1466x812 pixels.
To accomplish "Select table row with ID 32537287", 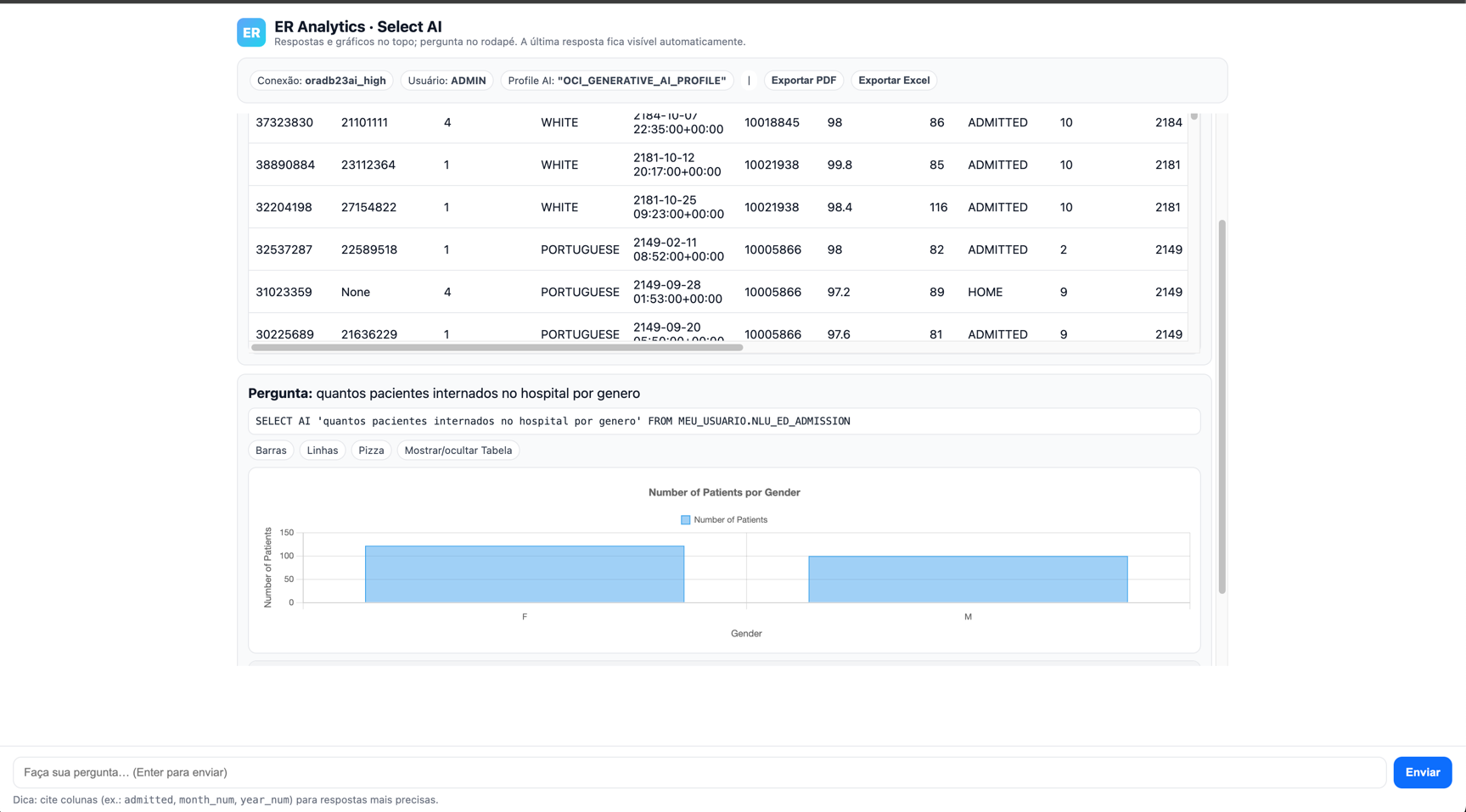I will click(x=284, y=249).
